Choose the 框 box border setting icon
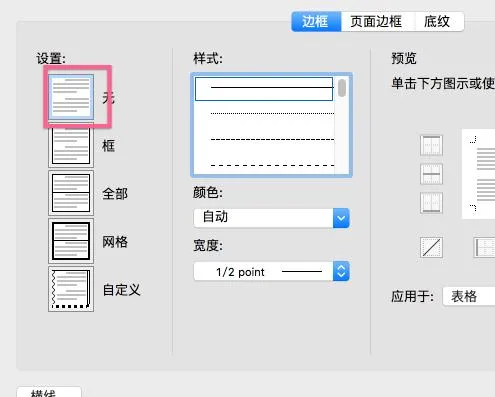The image size is (495, 397). coord(71,145)
